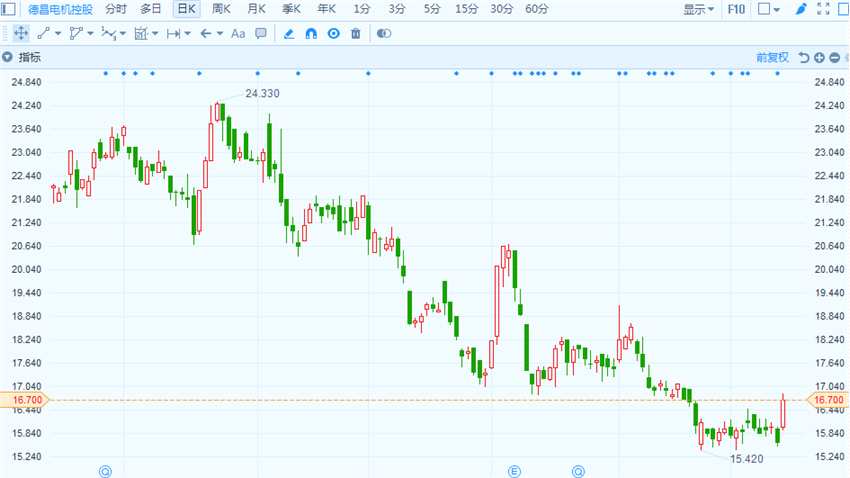Toggle the left sidebar panel icon
The width and height of the screenshot is (850, 478).
point(8,9)
